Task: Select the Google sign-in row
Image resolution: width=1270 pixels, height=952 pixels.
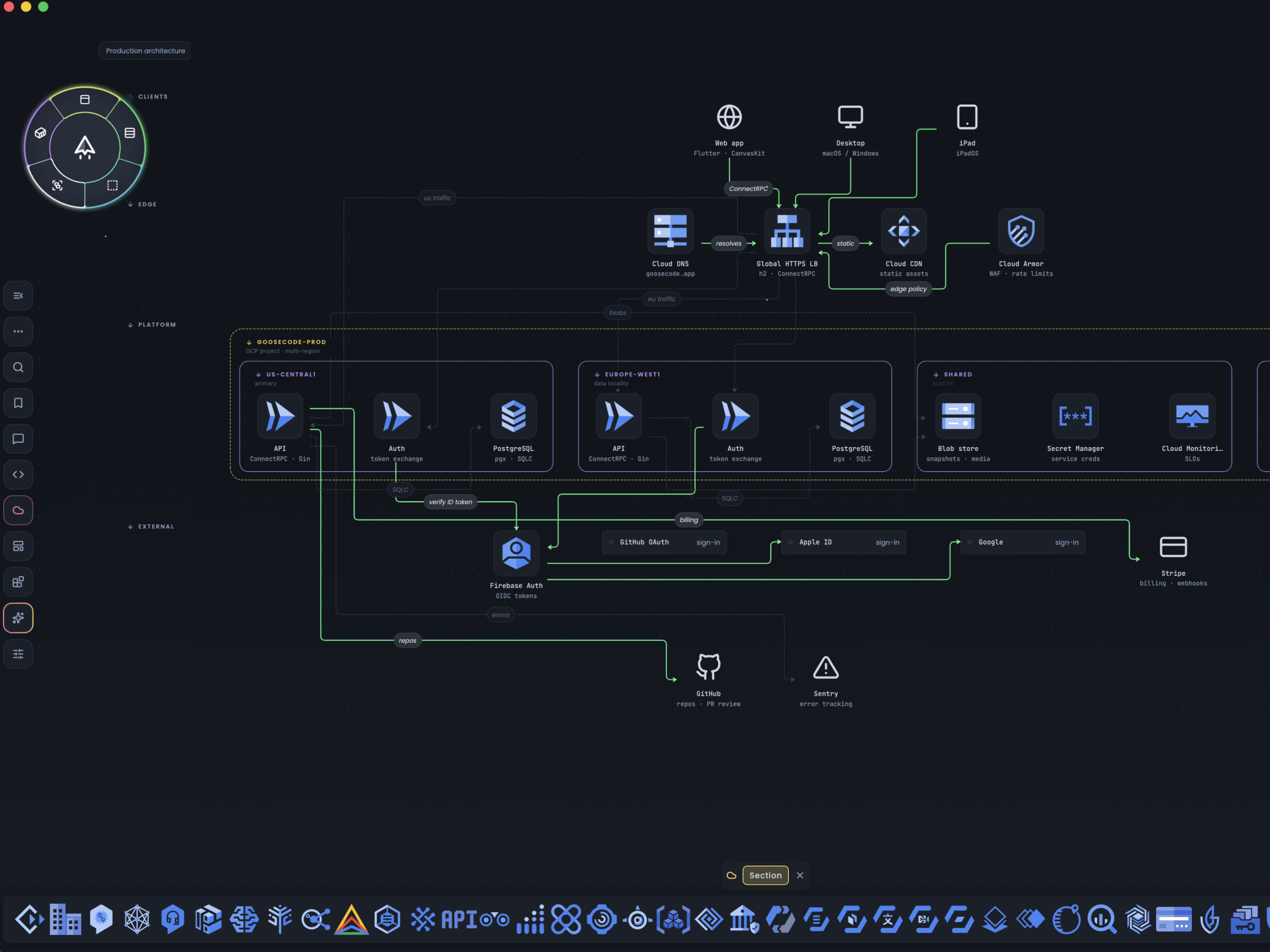Action: pos(1023,542)
